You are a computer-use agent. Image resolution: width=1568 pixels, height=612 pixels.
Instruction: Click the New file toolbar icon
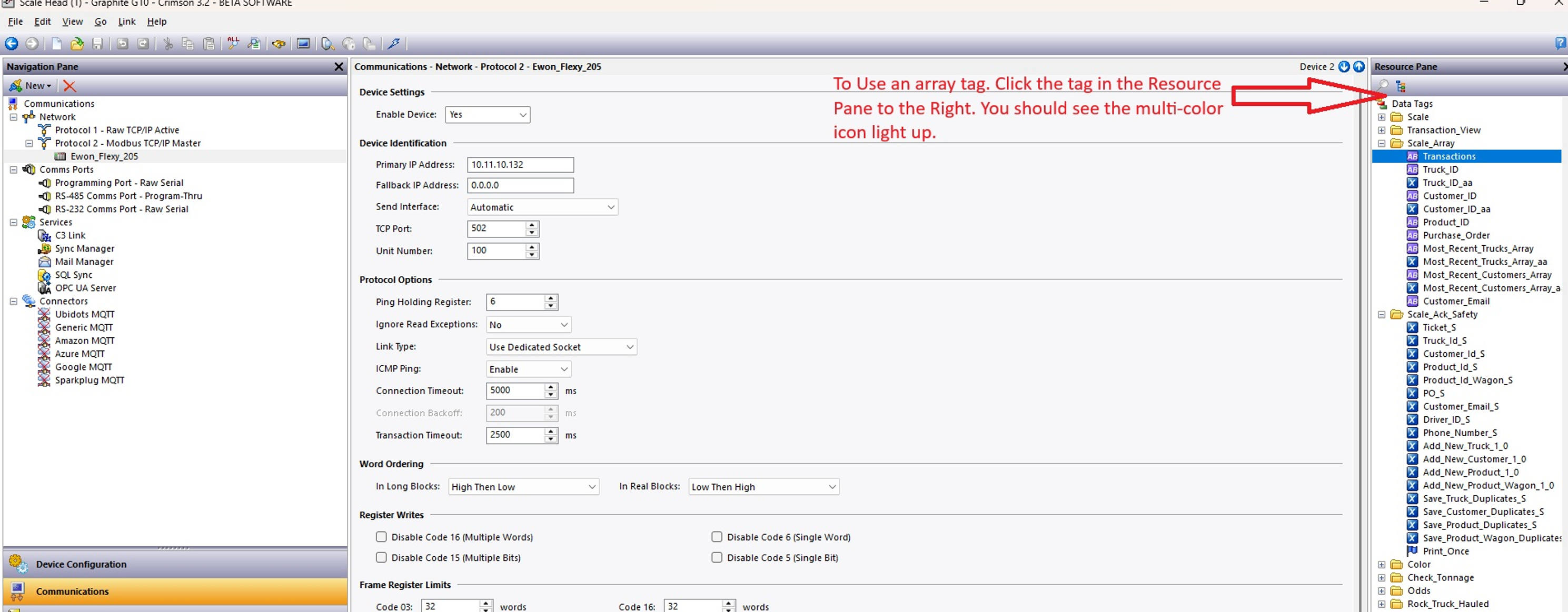(57, 43)
